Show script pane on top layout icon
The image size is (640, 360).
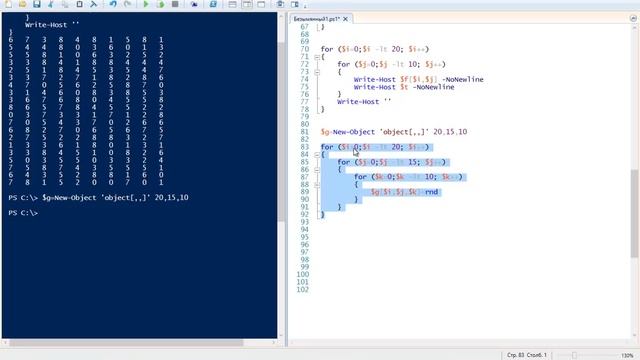point(232,4)
